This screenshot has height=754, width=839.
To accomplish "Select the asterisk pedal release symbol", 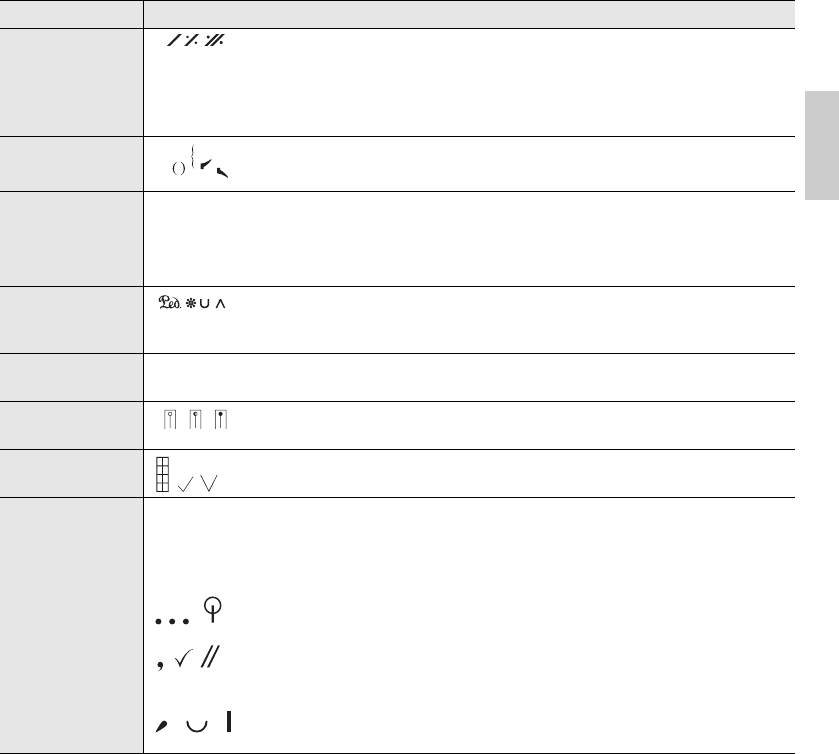I will [x=189, y=305].
